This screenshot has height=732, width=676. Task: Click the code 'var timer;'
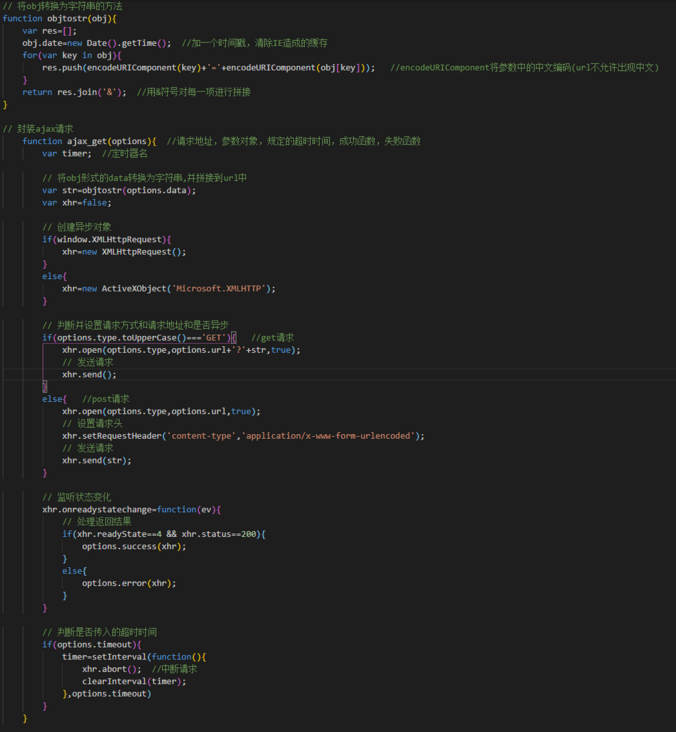pos(67,154)
